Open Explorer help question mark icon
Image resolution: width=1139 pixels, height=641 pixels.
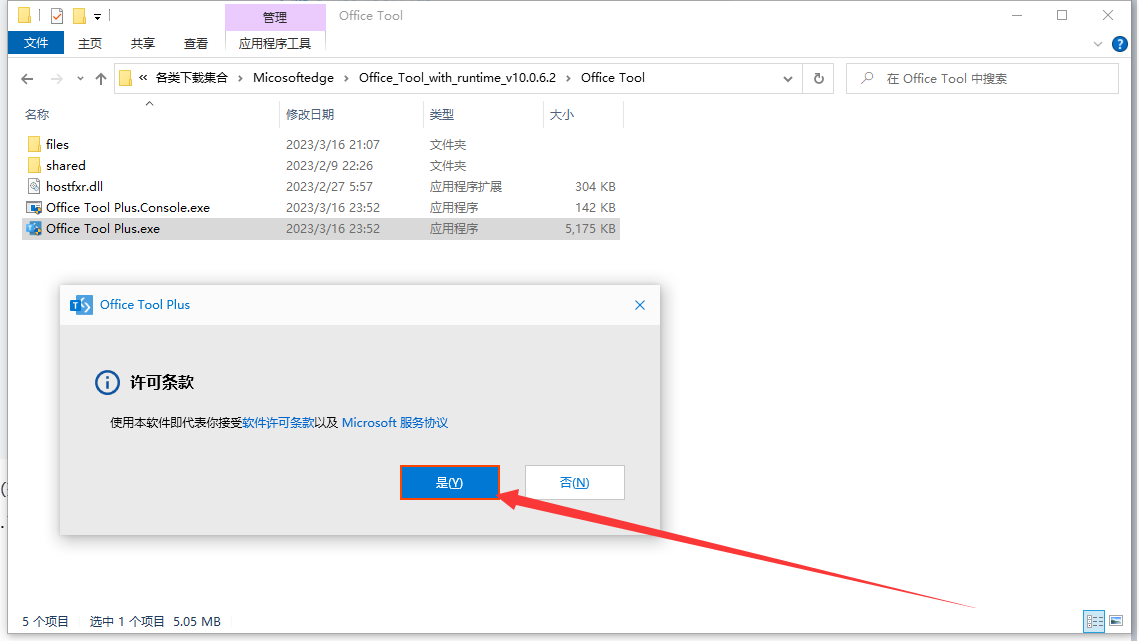pyautogui.click(x=1120, y=44)
